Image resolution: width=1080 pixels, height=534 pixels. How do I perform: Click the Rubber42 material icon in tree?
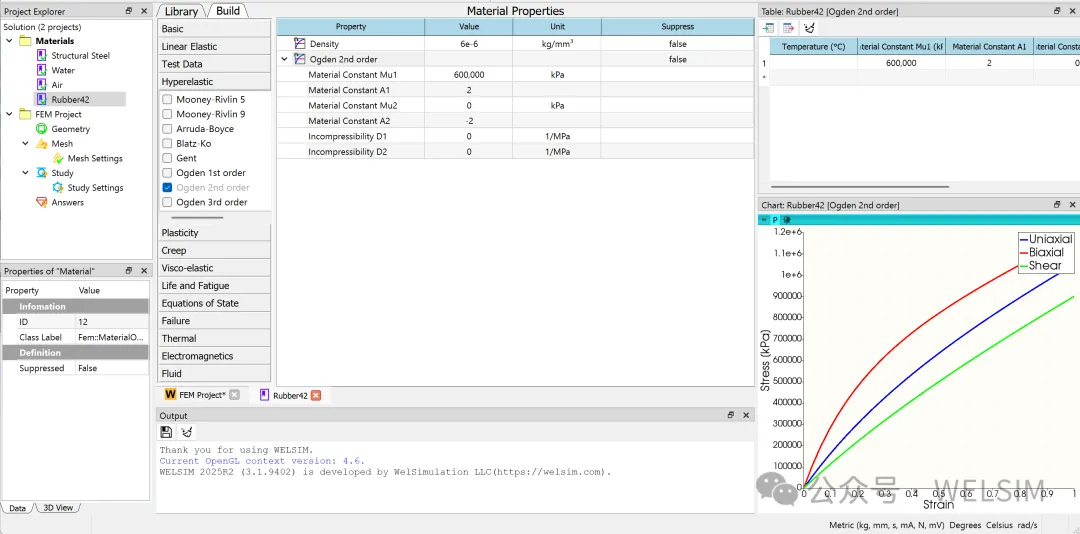click(41, 99)
